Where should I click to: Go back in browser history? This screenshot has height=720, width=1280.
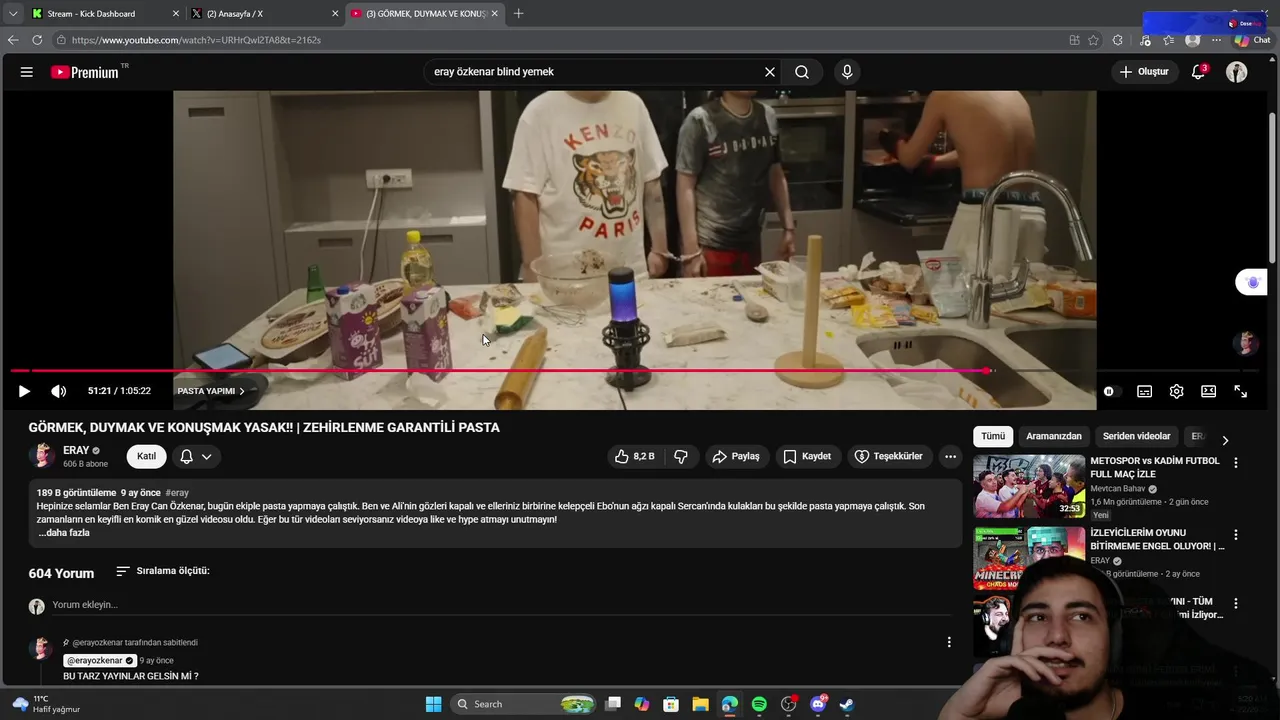click(x=13, y=40)
